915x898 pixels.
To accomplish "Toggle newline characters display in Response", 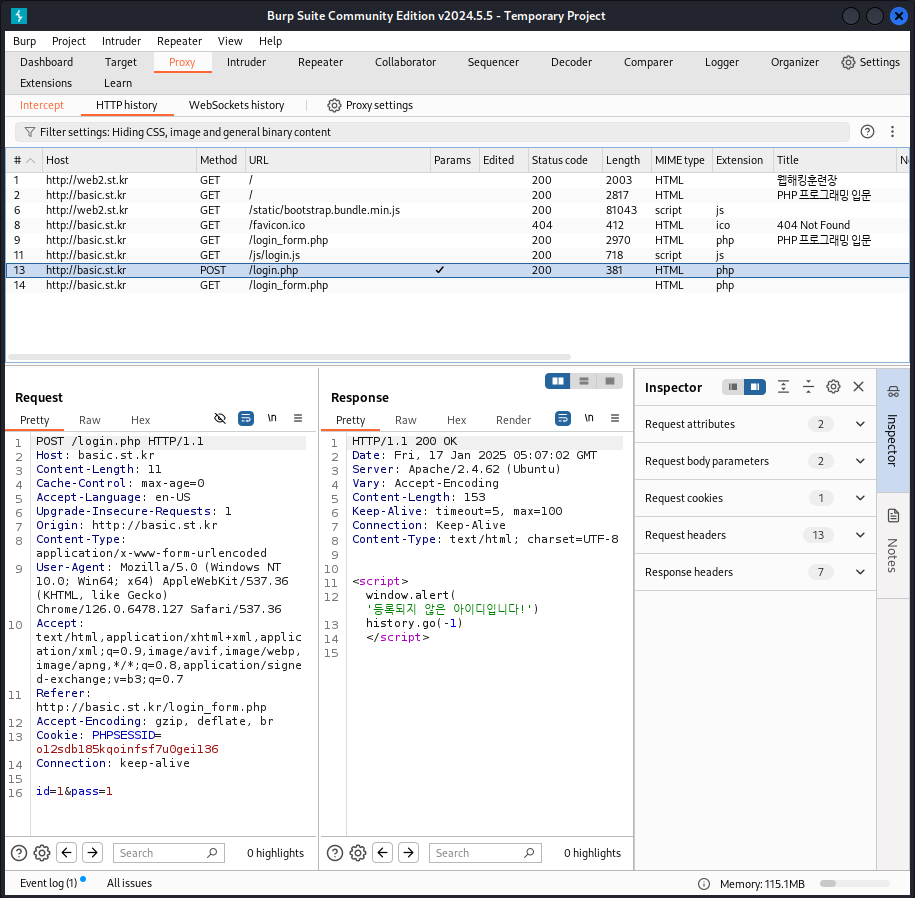I will pos(589,418).
